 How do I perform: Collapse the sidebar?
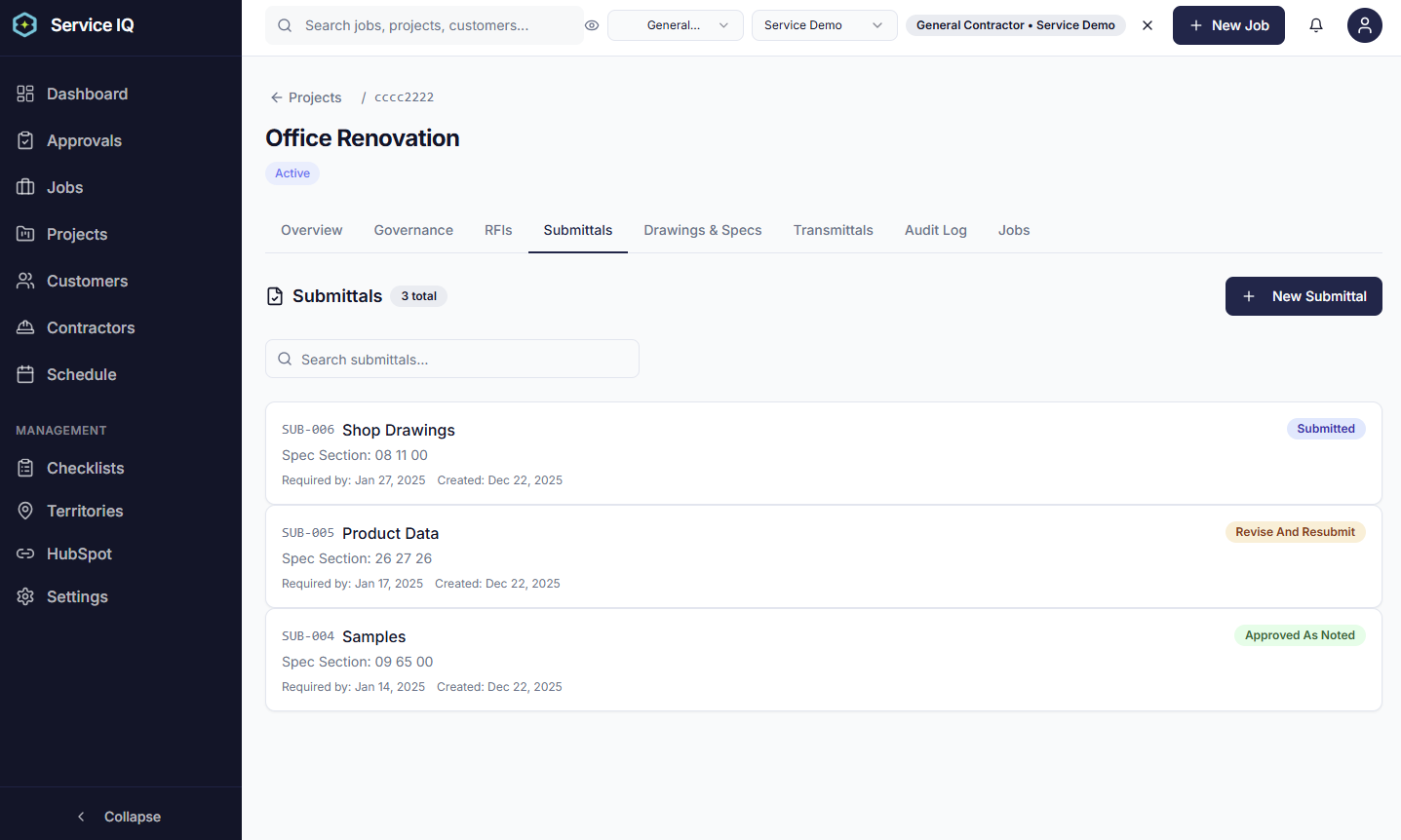pos(121,817)
